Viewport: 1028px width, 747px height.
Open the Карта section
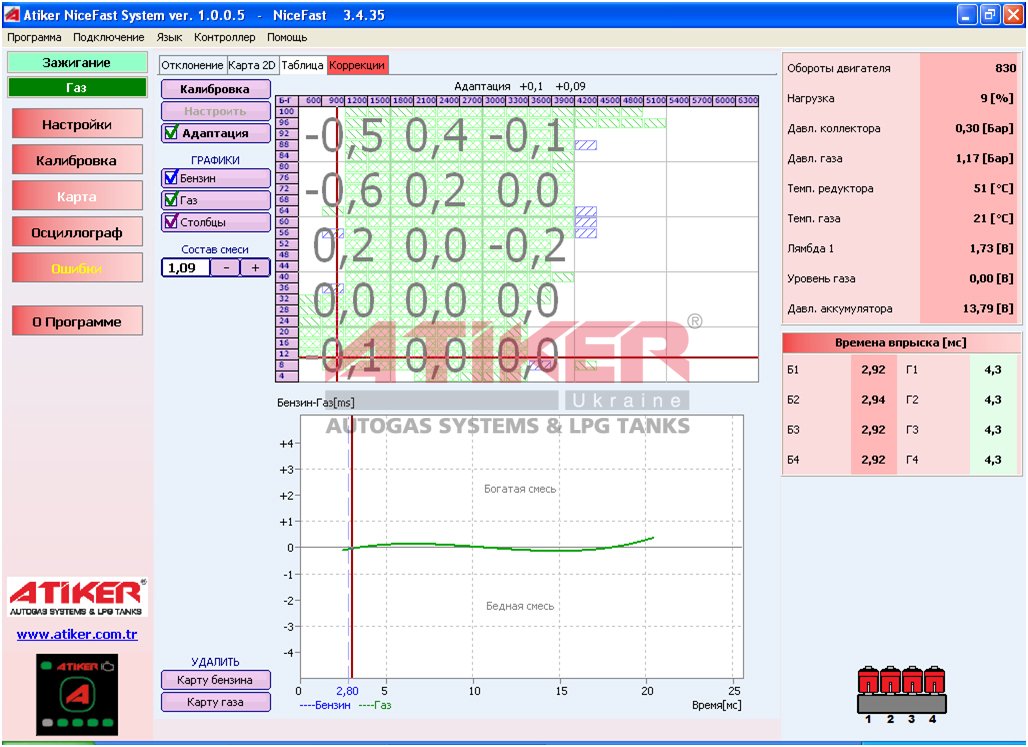[77, 196]
